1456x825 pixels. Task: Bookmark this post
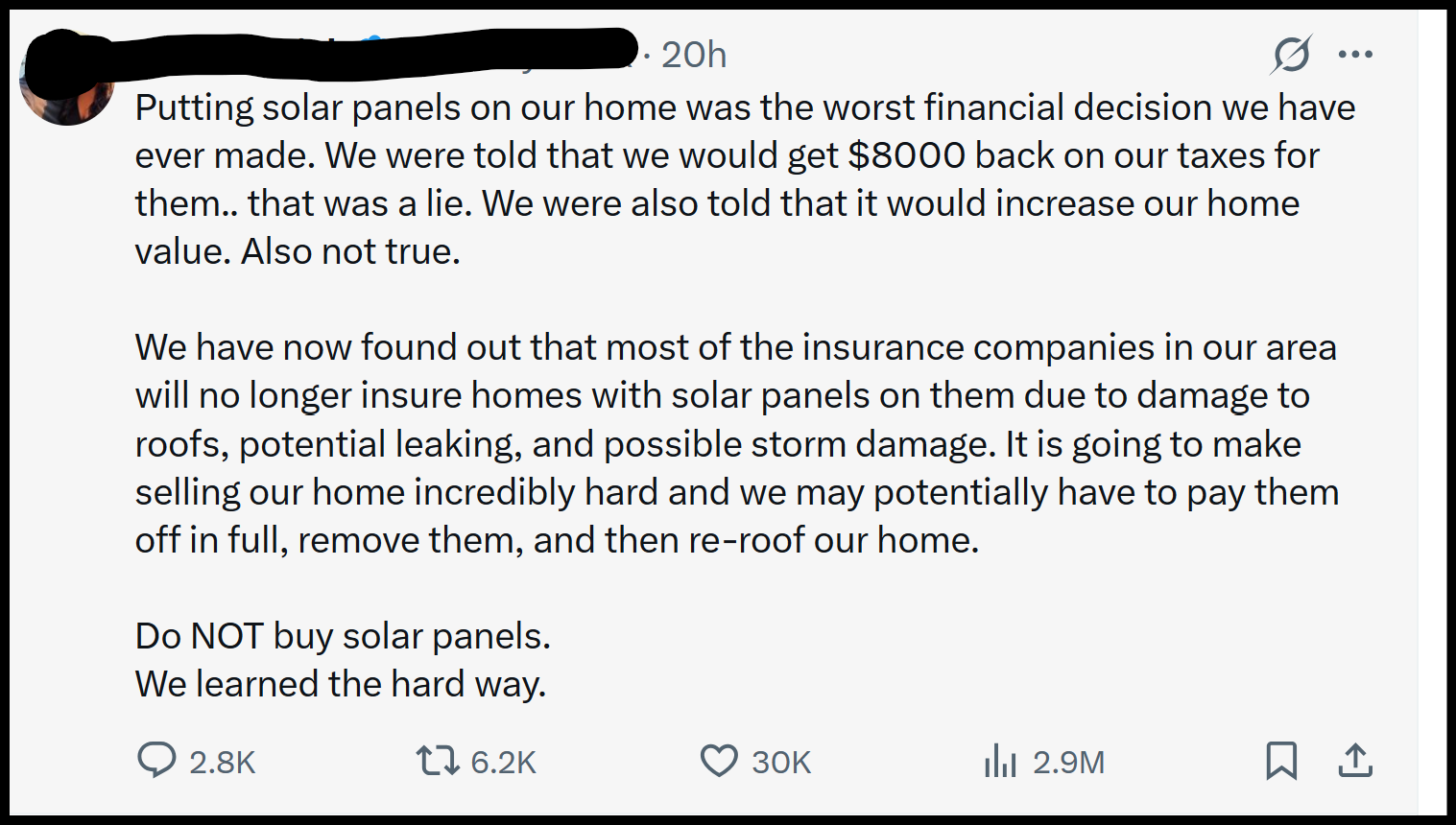(x=1281, y=761)
